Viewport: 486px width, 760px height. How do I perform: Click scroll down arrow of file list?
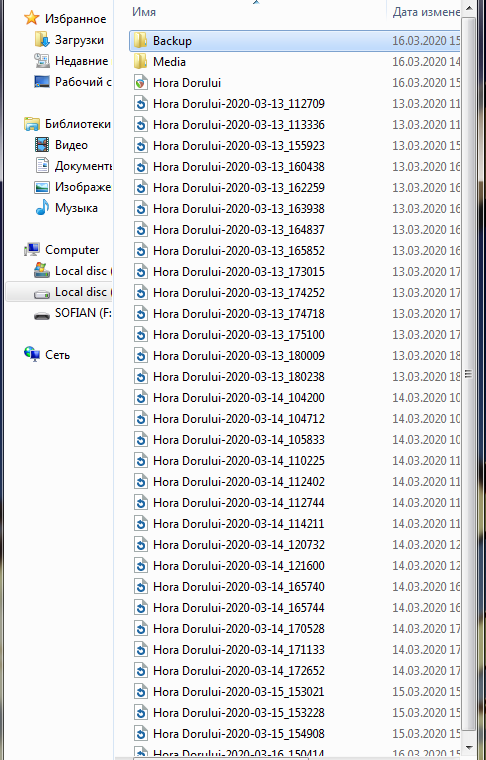pos(469,746)
